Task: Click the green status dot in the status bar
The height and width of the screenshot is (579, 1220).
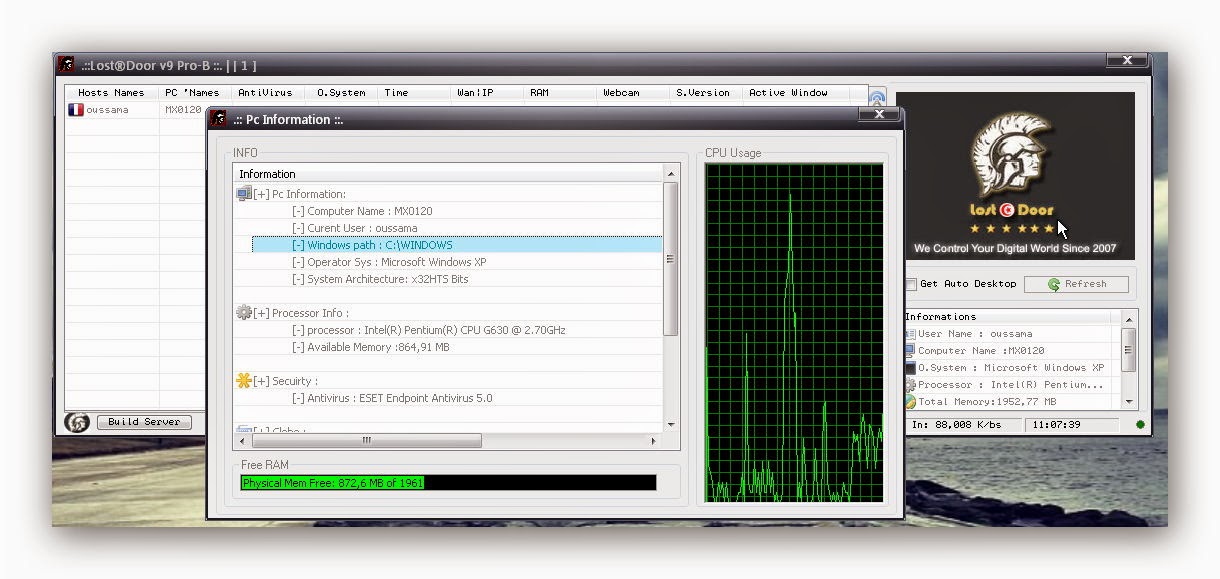Action: (x=1140, y=425)
